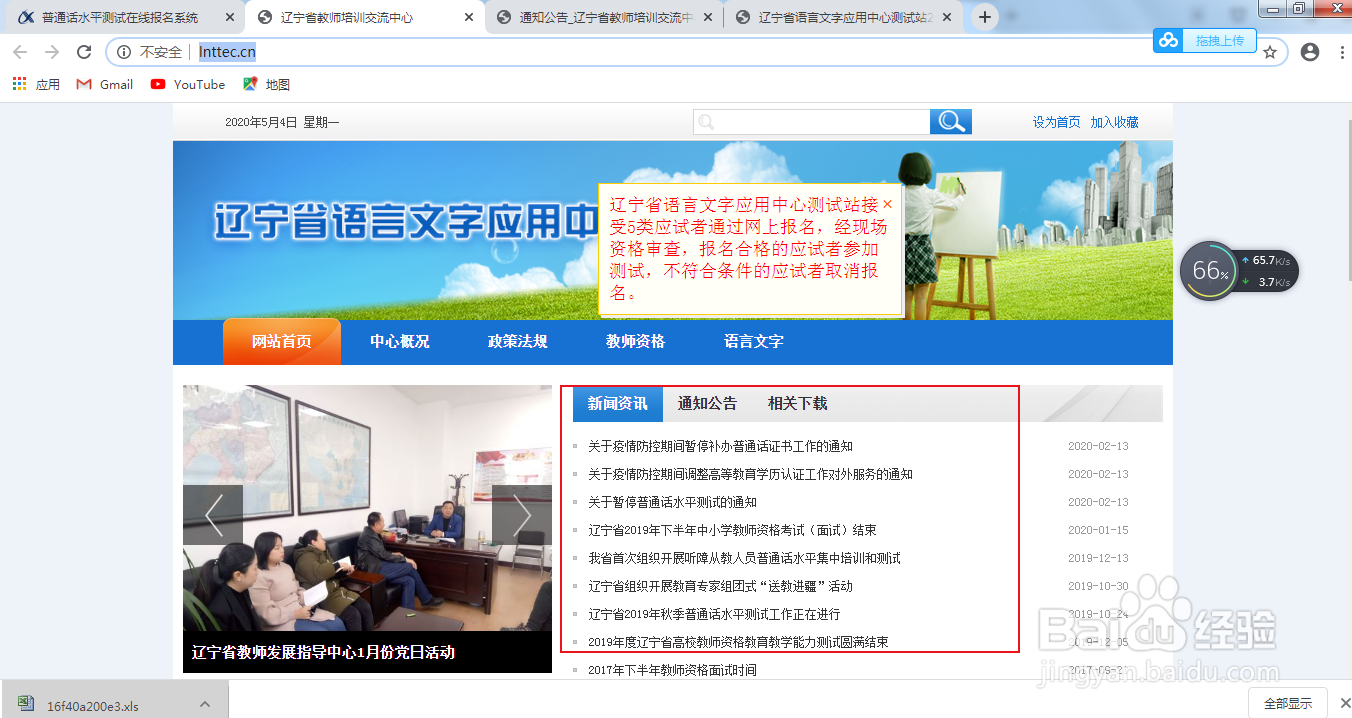Open 教师资格 navigation item
The height and width of the screenshot is (718, 1352).
[x=636, y=341]
